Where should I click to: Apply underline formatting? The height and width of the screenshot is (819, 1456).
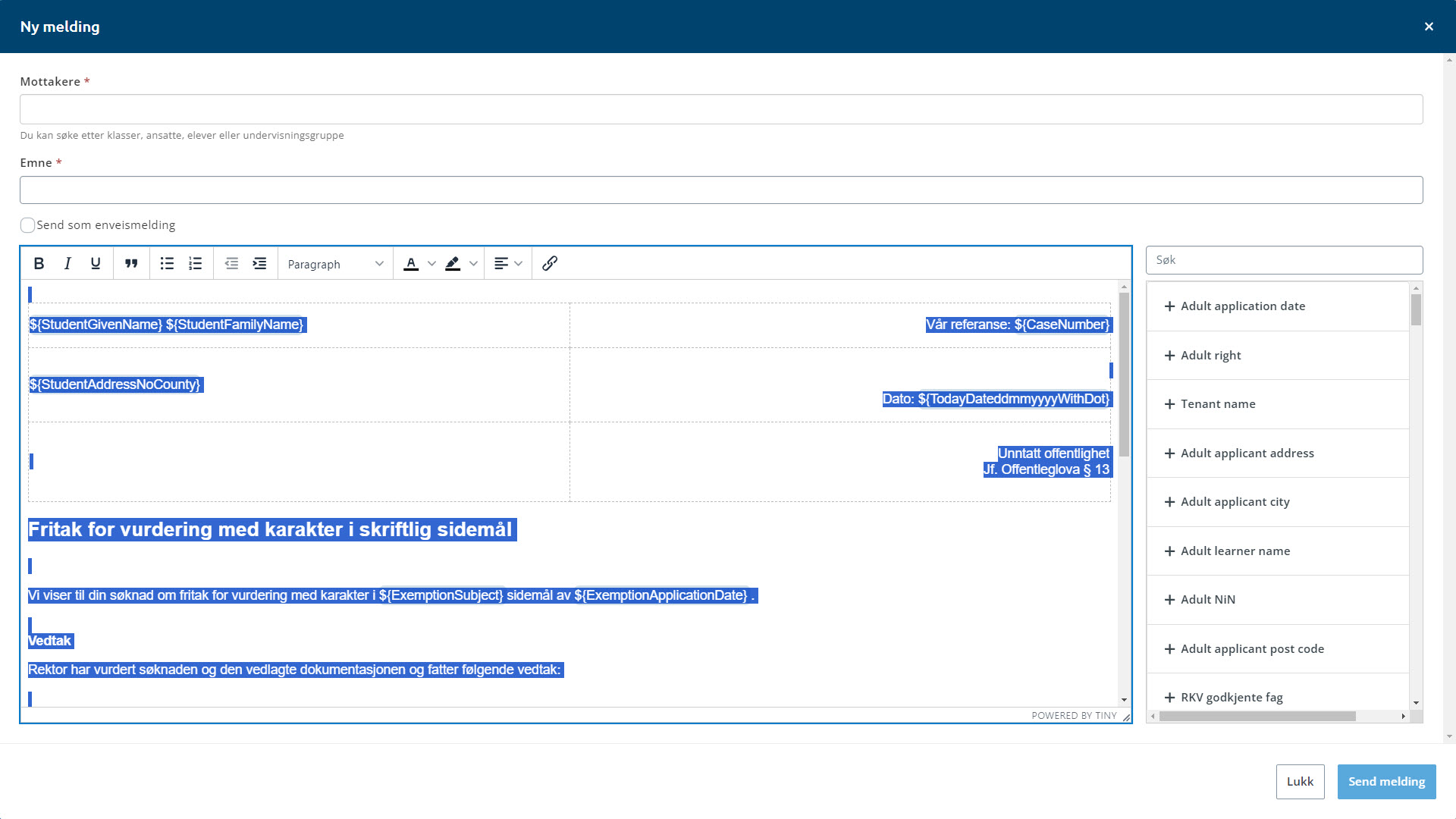tap(96, 263)
